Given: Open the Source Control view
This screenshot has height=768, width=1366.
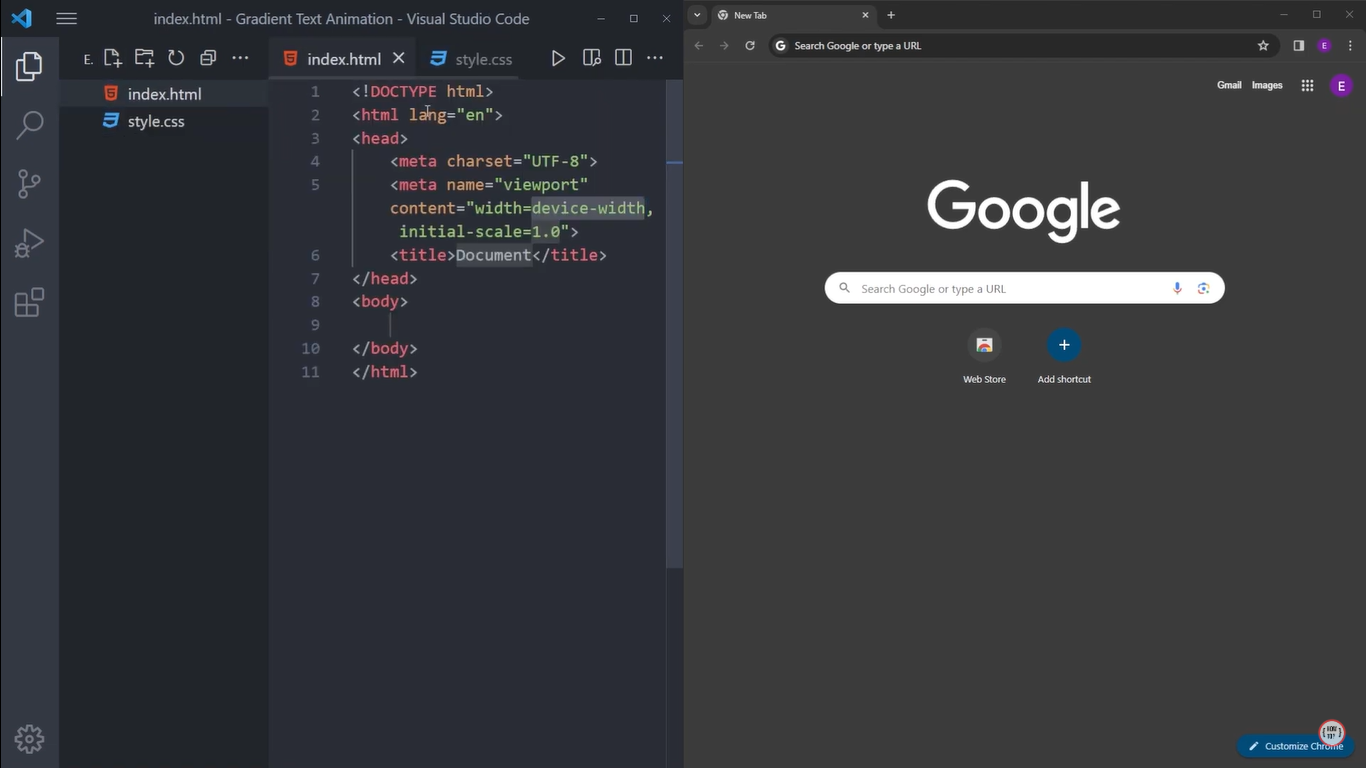Looking at the screenshot, I should click(x=29, y=184).
